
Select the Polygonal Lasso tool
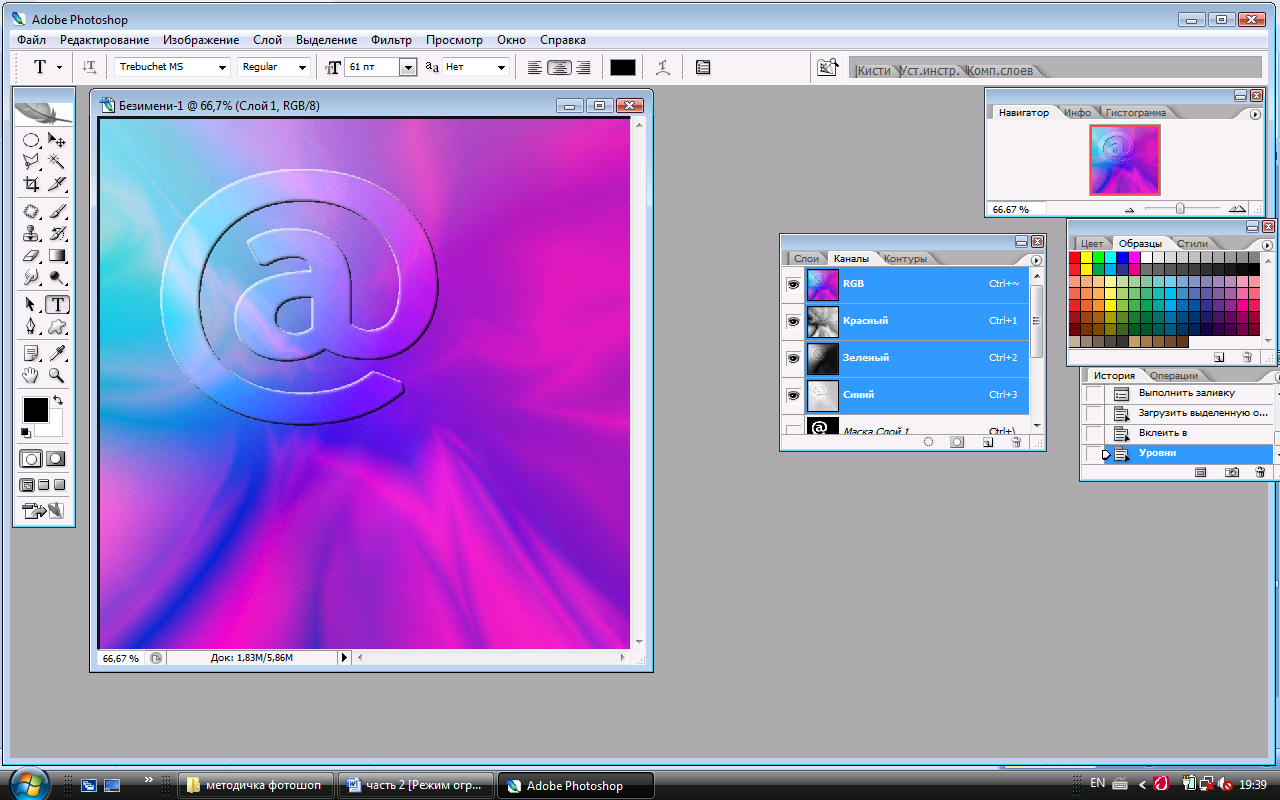tap(31, 162)
